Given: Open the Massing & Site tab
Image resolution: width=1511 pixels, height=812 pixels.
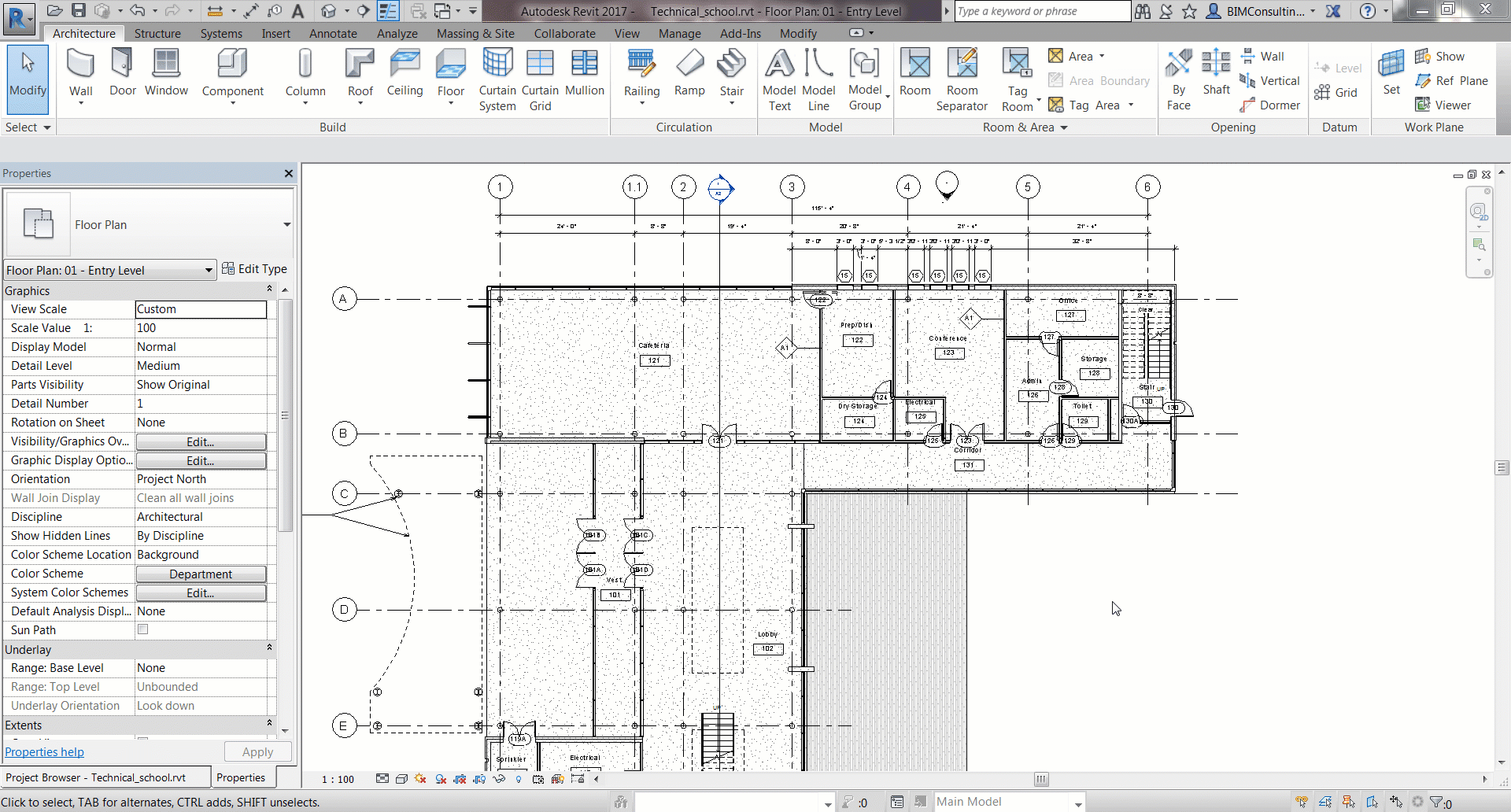Looking at the screenshot, I should (475, 33).
